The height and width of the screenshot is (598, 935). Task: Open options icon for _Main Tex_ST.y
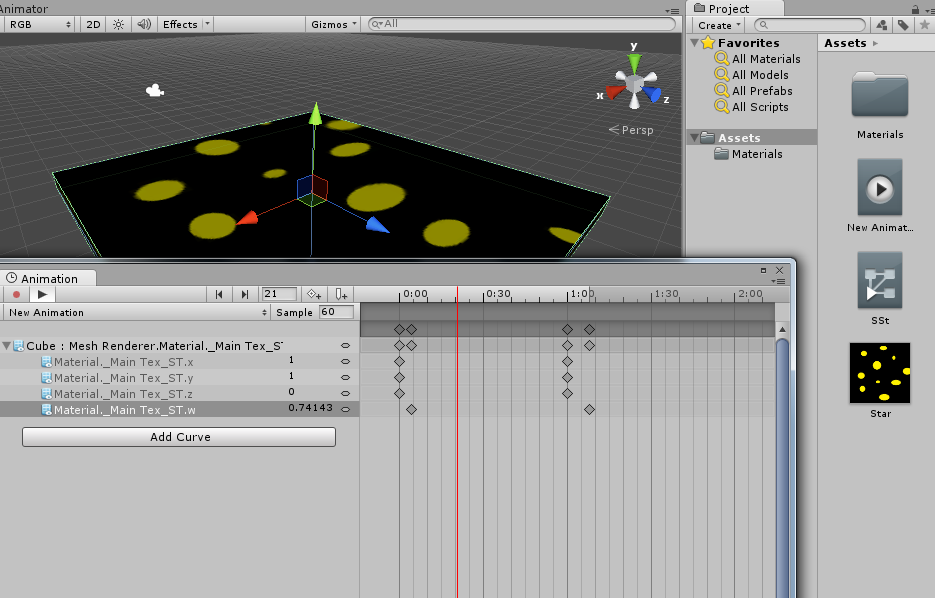tap(345, 377)
